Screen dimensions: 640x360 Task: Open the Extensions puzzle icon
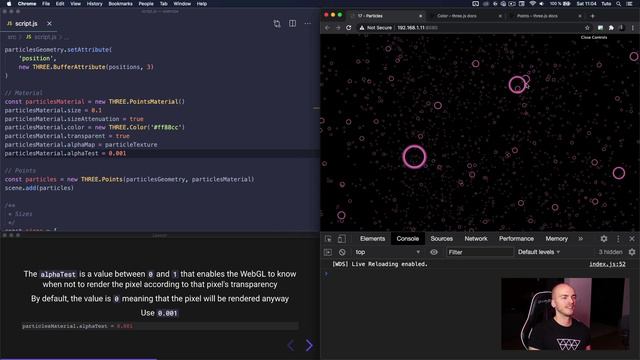click(x=611, y=28)
